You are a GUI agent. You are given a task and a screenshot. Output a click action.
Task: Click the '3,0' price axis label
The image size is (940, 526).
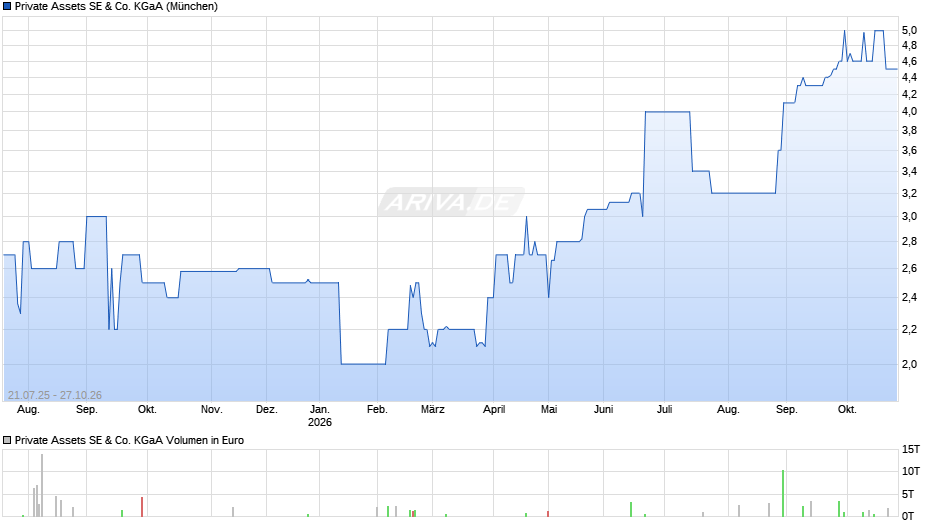pos(909,217)
